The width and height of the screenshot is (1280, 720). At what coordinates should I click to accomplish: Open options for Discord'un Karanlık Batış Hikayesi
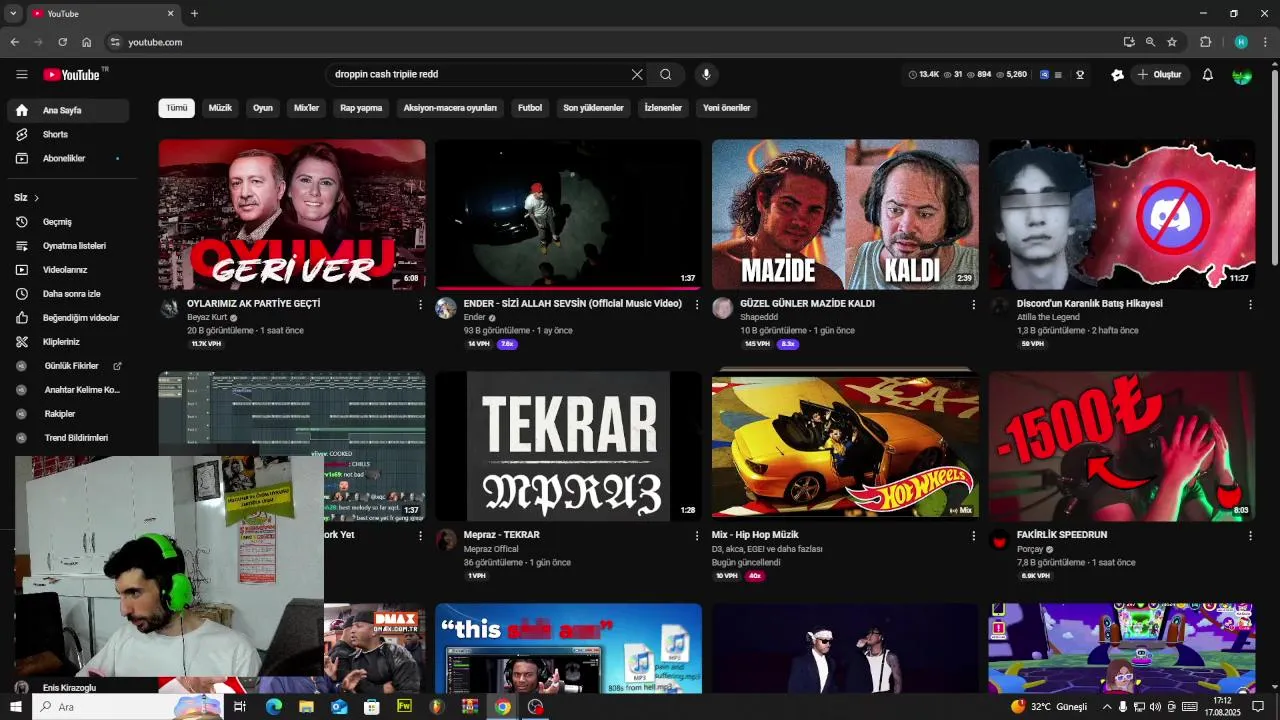(x=1250, y=305)
